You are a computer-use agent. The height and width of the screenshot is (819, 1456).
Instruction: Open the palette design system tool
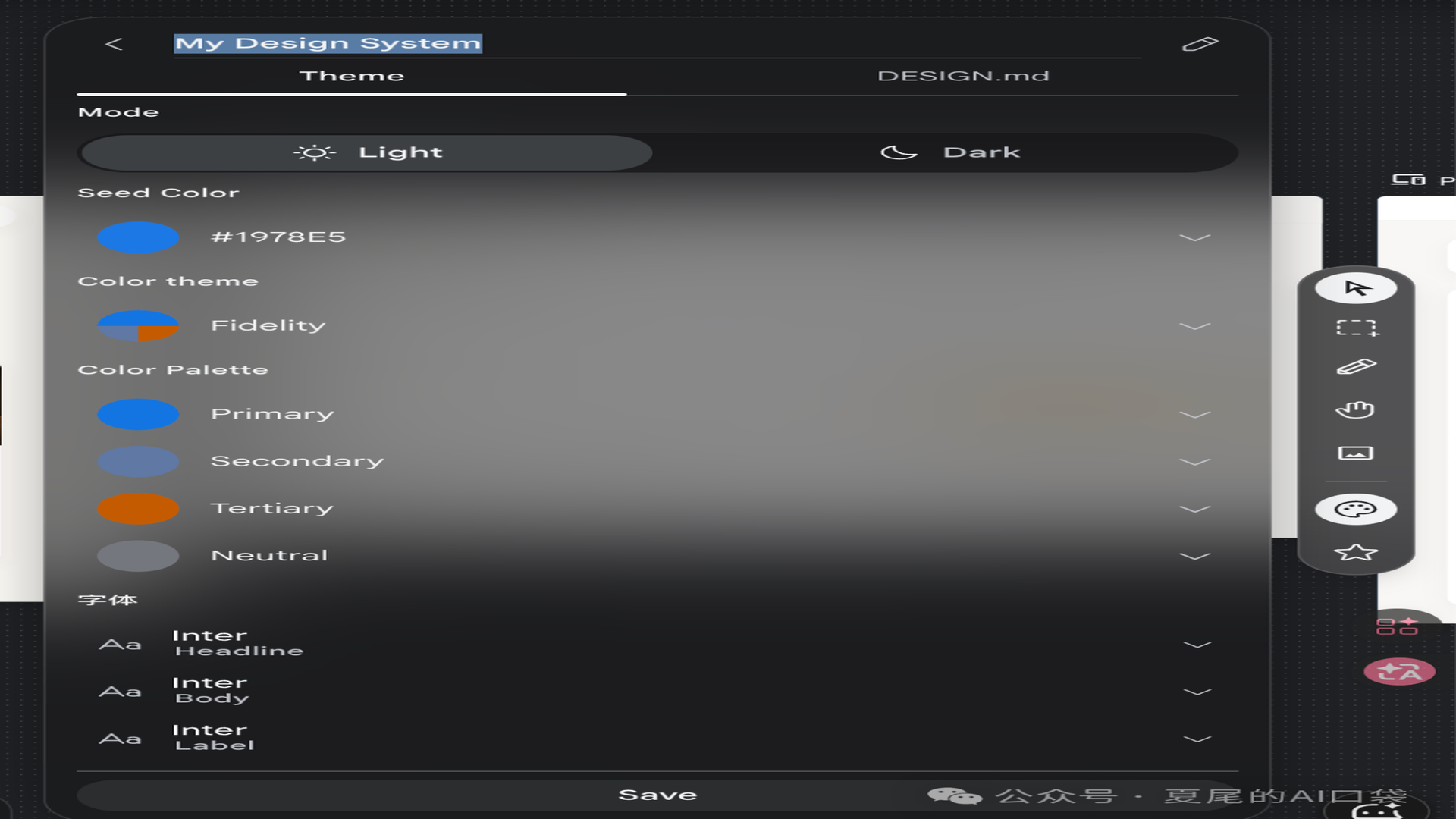click(1355, 509)
